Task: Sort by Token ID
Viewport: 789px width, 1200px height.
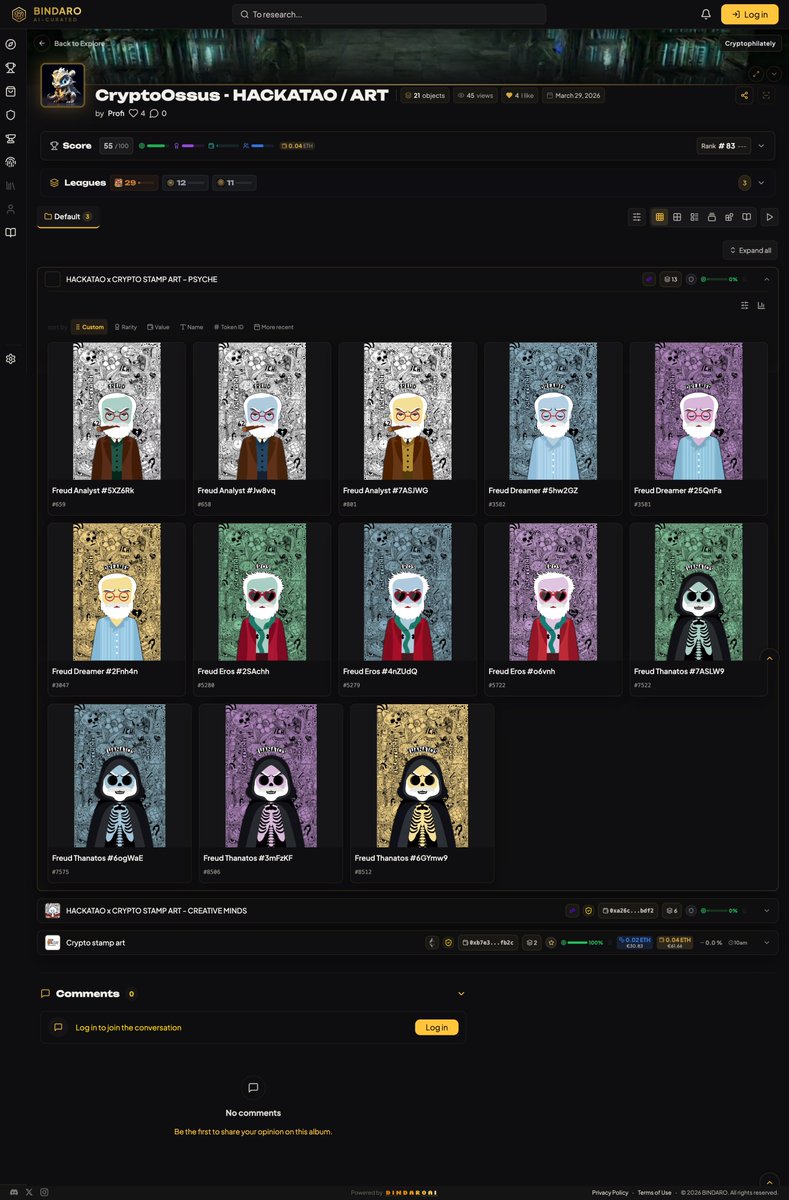Action: click(x=229, y=327)
